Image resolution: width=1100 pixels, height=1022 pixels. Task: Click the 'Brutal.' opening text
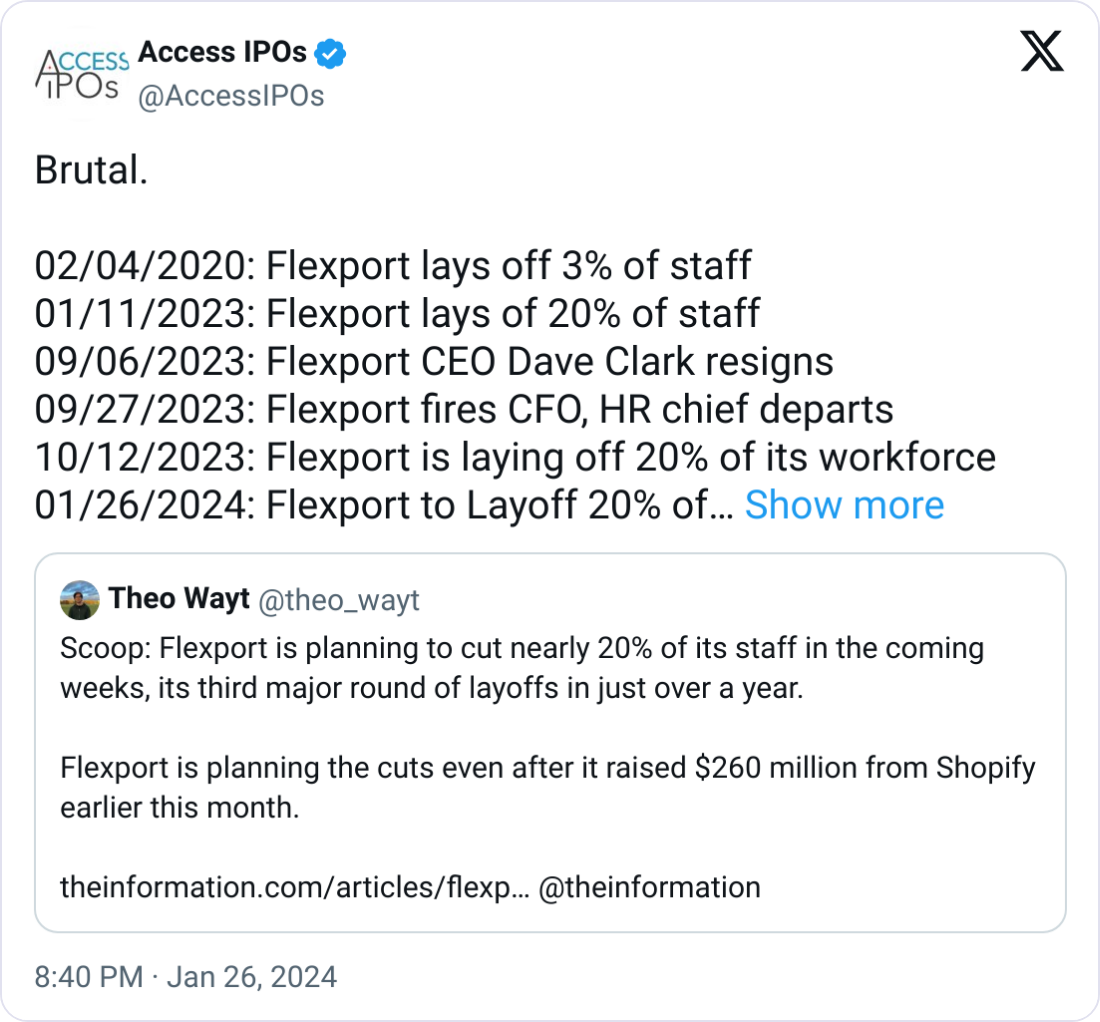coord(92,171)
